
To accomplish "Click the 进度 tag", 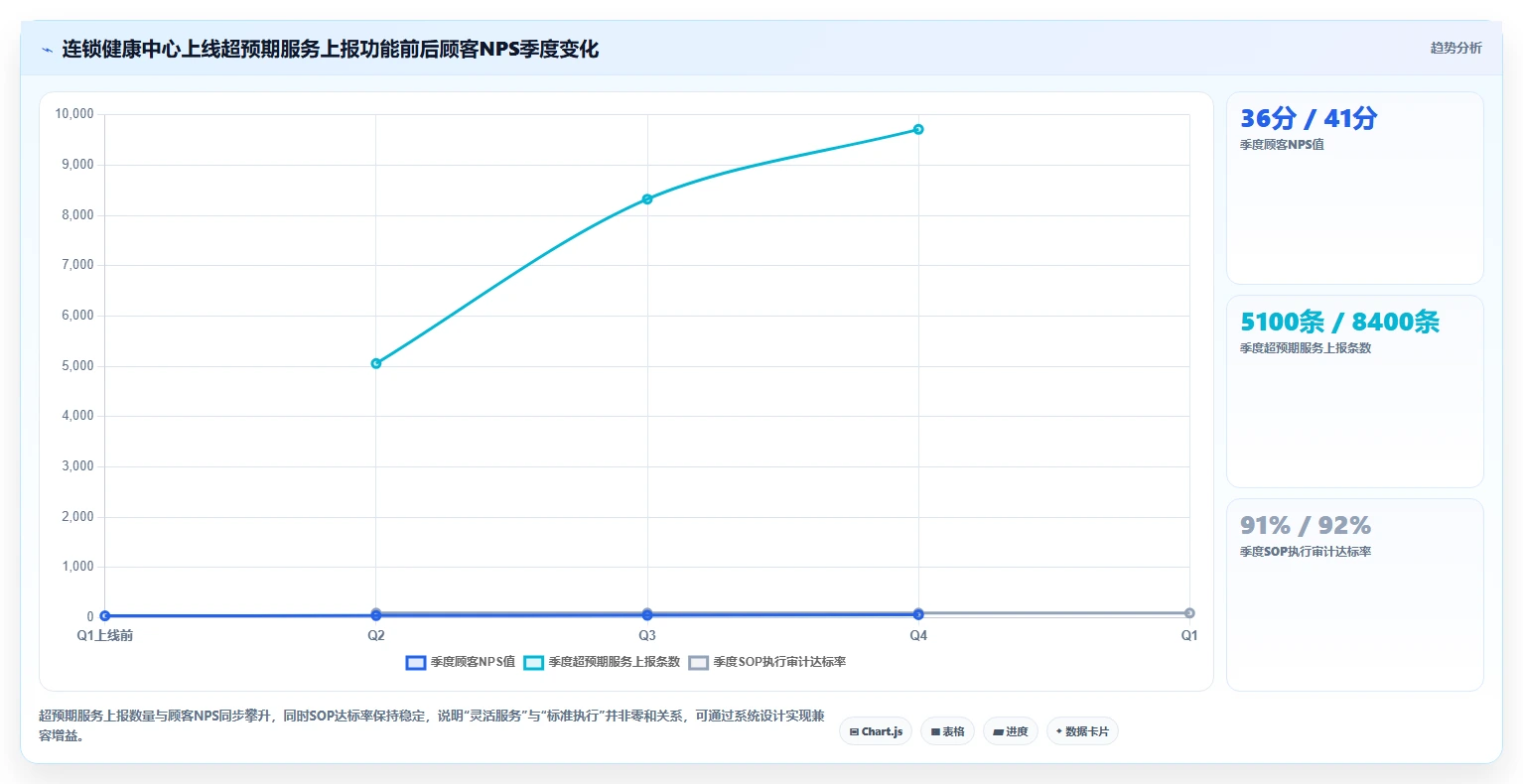I will (1011, 731).
